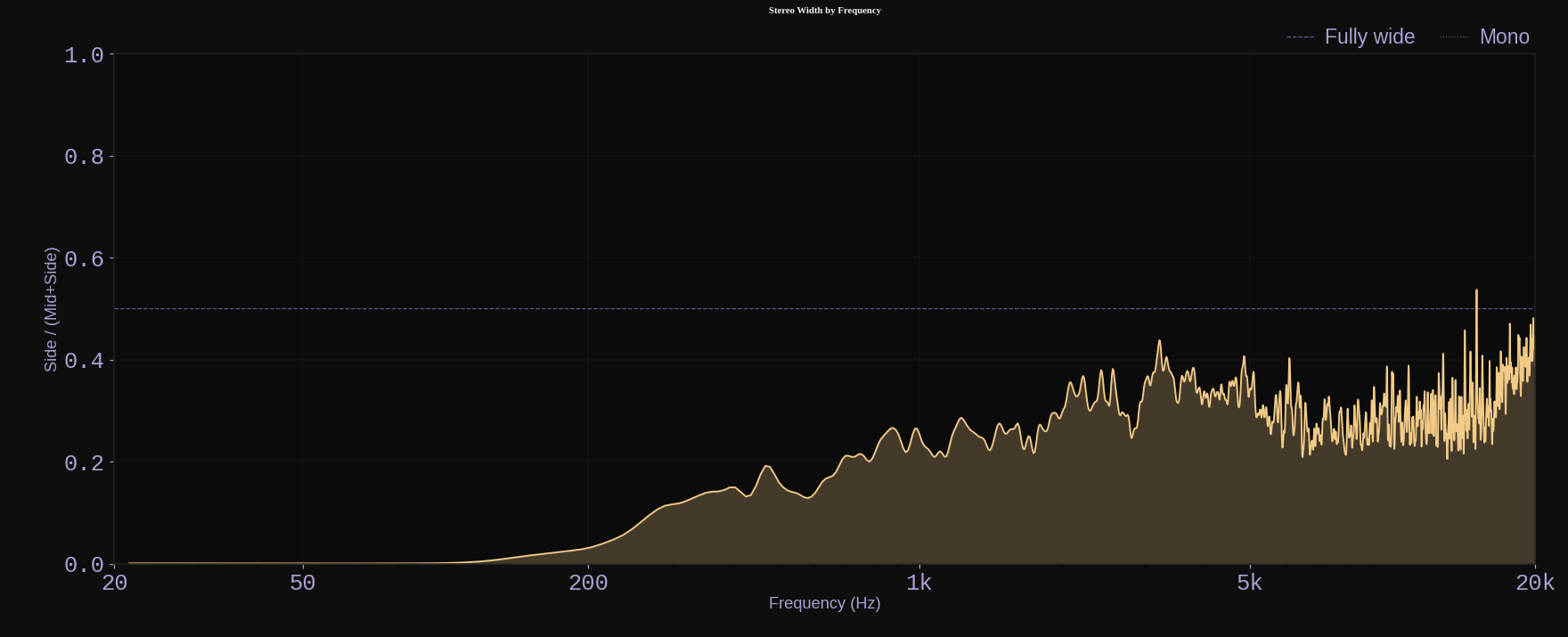Click the 0.6 y-axis tick label
The image size is (1568, 637).
84,259
